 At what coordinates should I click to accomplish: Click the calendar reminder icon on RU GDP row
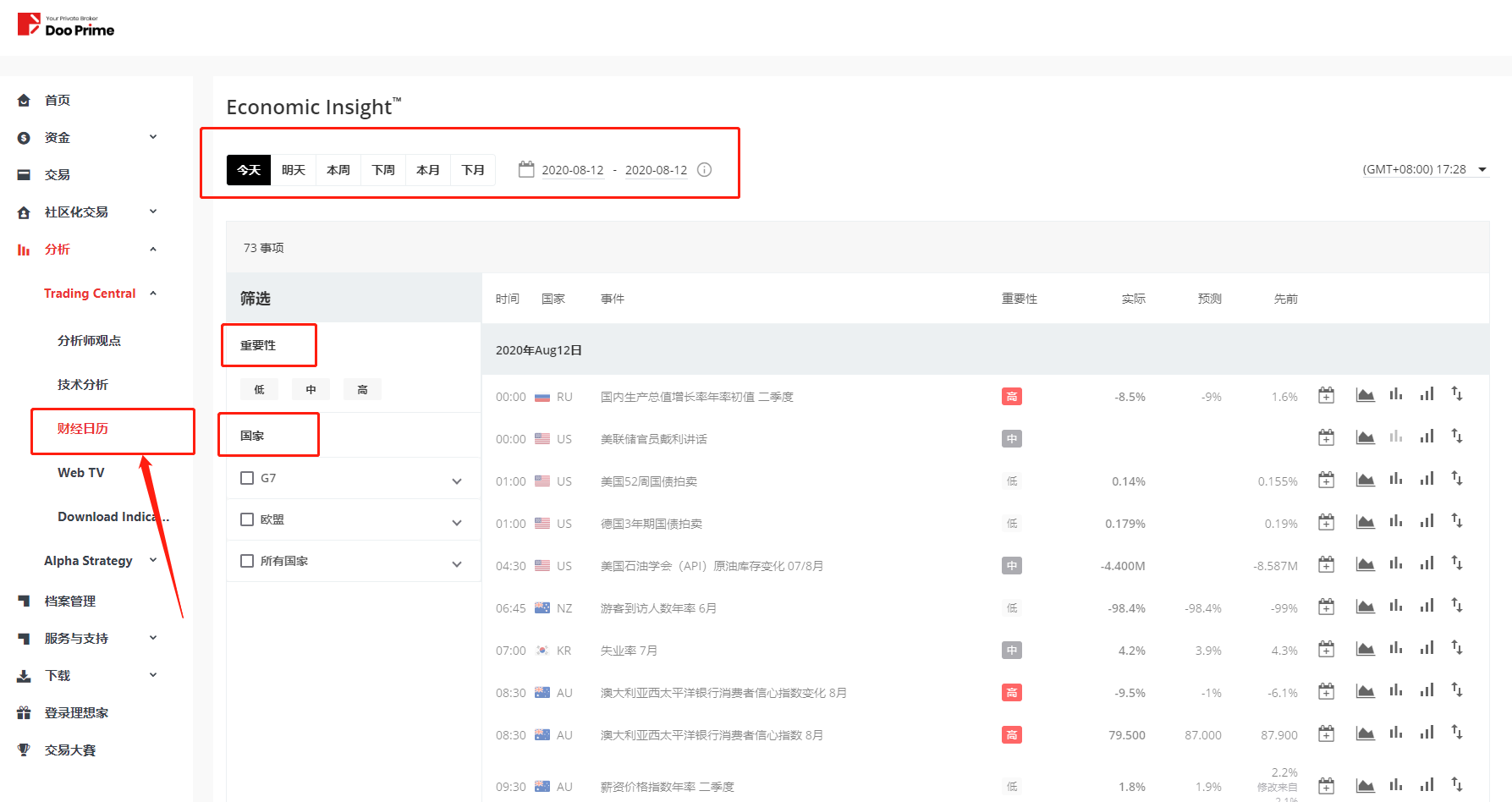[x=1326, y=394]
